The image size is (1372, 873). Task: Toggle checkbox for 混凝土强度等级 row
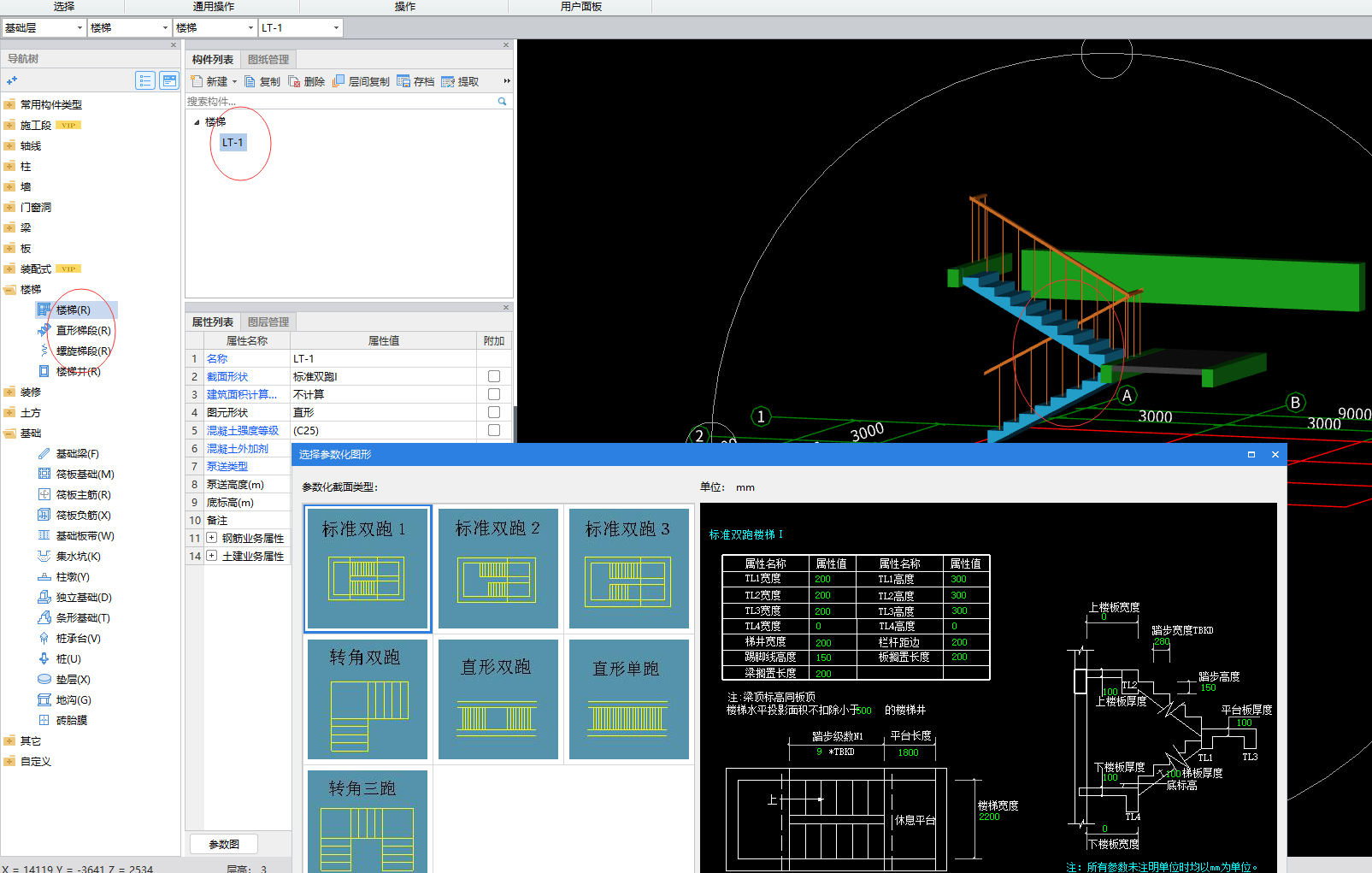pyautogui.click(x=494, y=430)
